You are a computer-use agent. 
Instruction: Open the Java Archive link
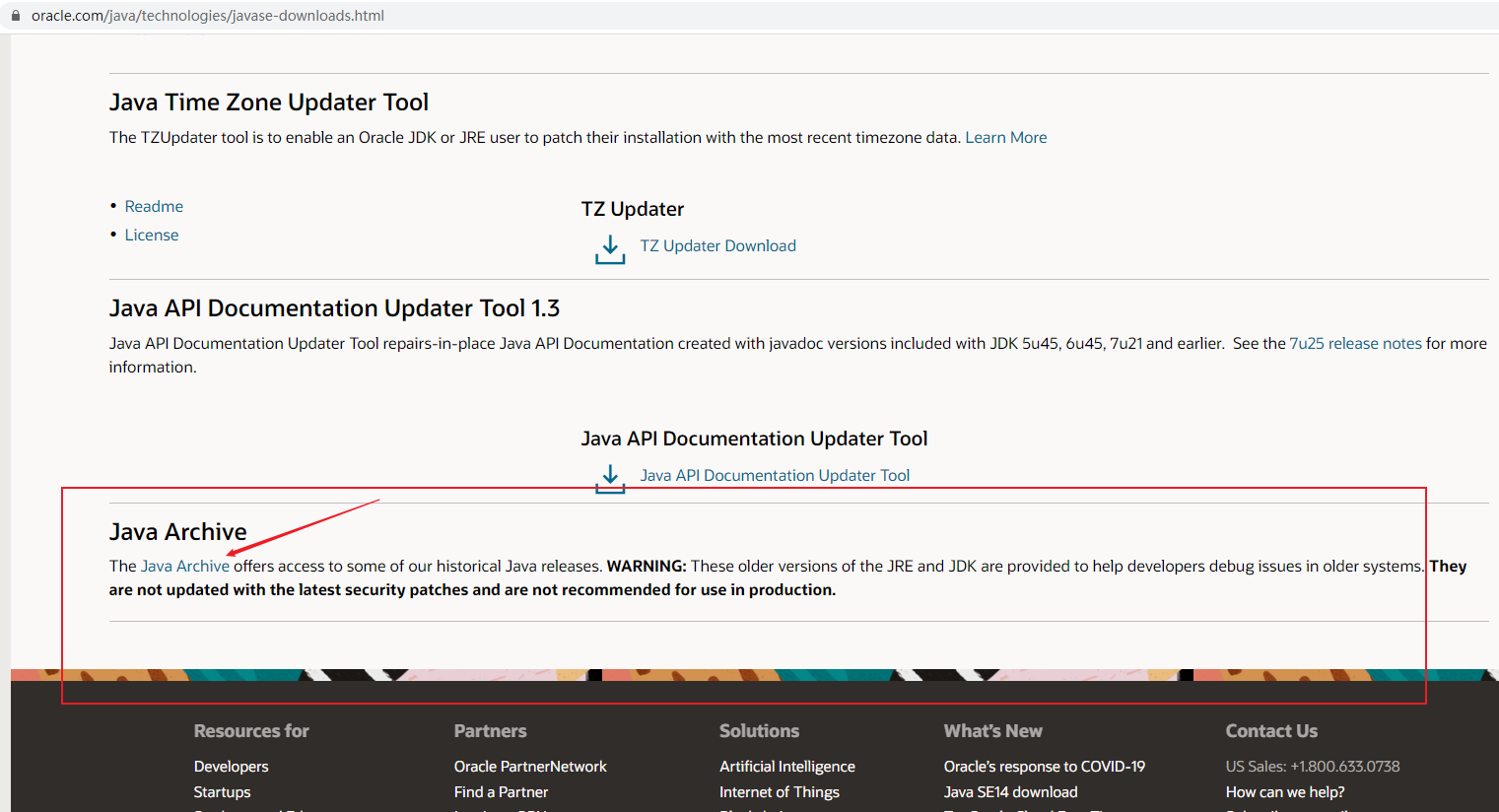pos(185,566)
